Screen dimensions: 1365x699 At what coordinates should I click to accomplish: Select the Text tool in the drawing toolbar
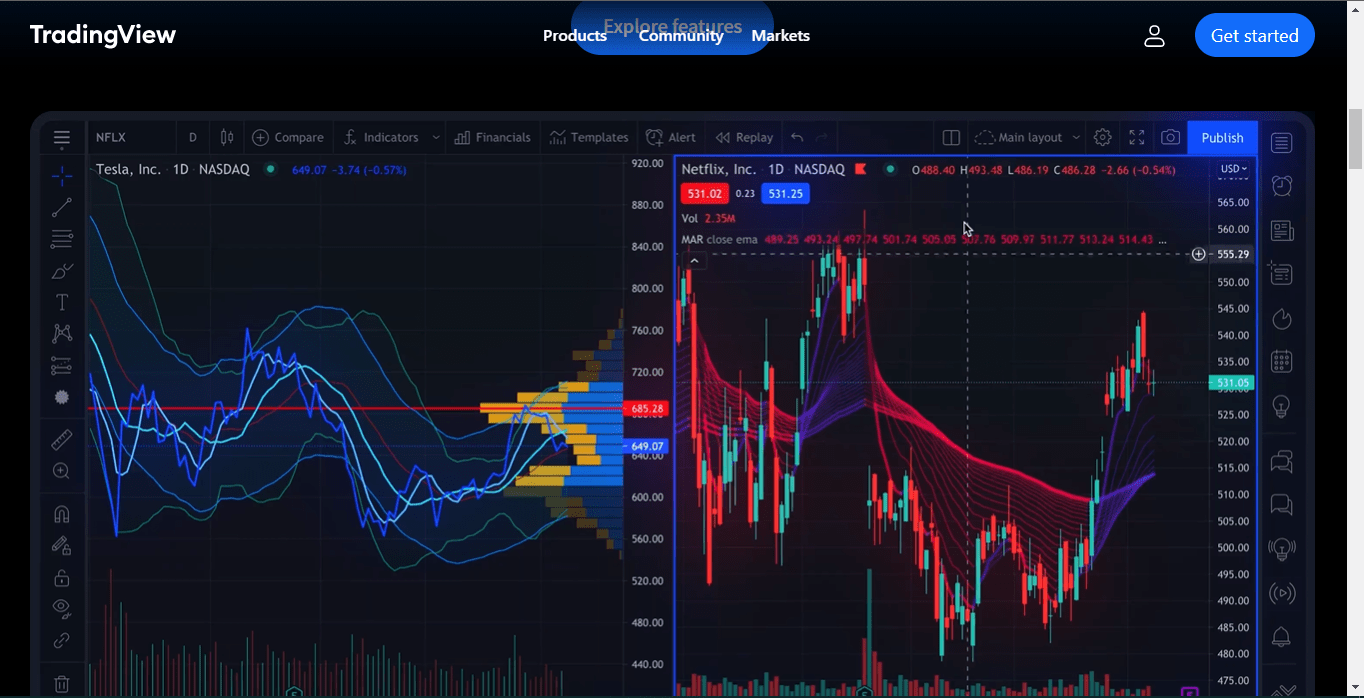coord(61,301)
